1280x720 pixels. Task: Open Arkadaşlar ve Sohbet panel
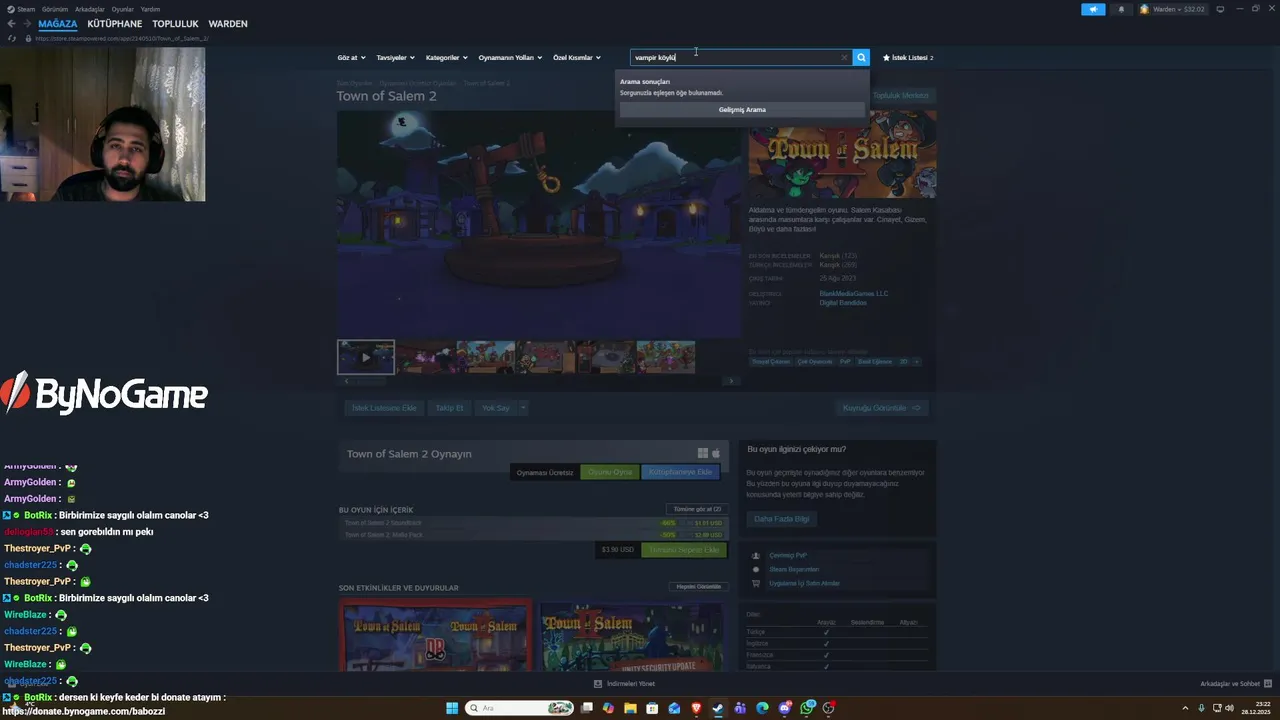tap(1236, 684)
